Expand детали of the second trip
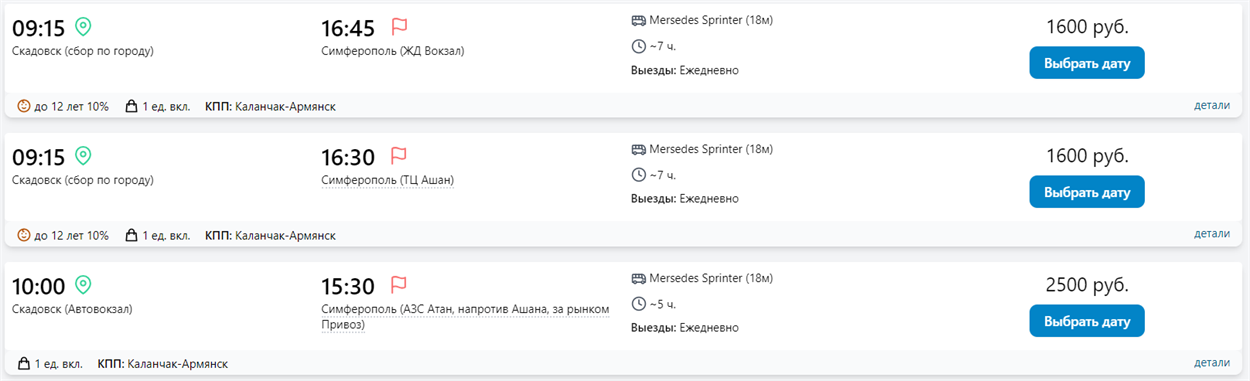 coord(1212,234)
